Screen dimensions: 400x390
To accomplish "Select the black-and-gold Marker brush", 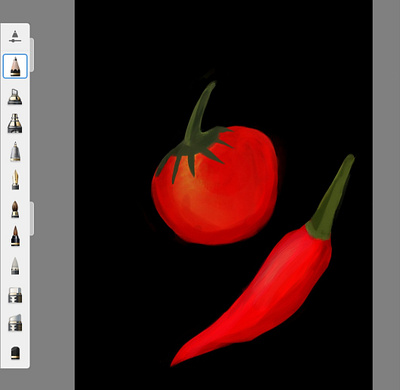I will coord(15,123).
